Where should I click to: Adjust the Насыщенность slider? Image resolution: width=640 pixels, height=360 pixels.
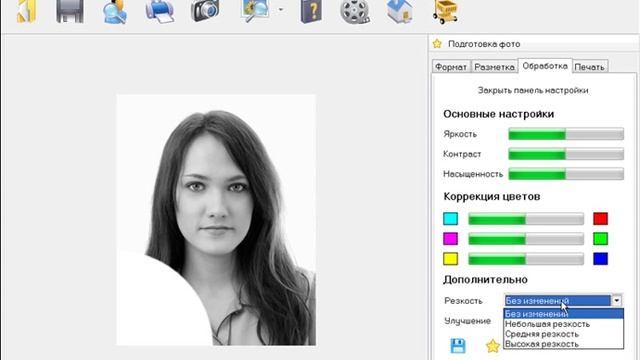566,174
